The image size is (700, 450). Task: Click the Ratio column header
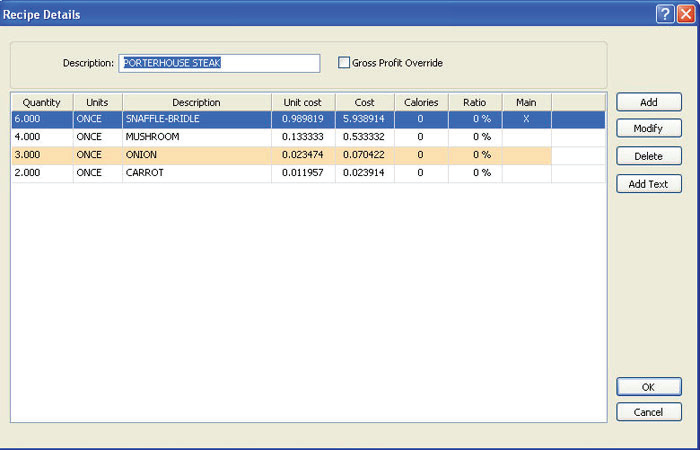[474, 102]
